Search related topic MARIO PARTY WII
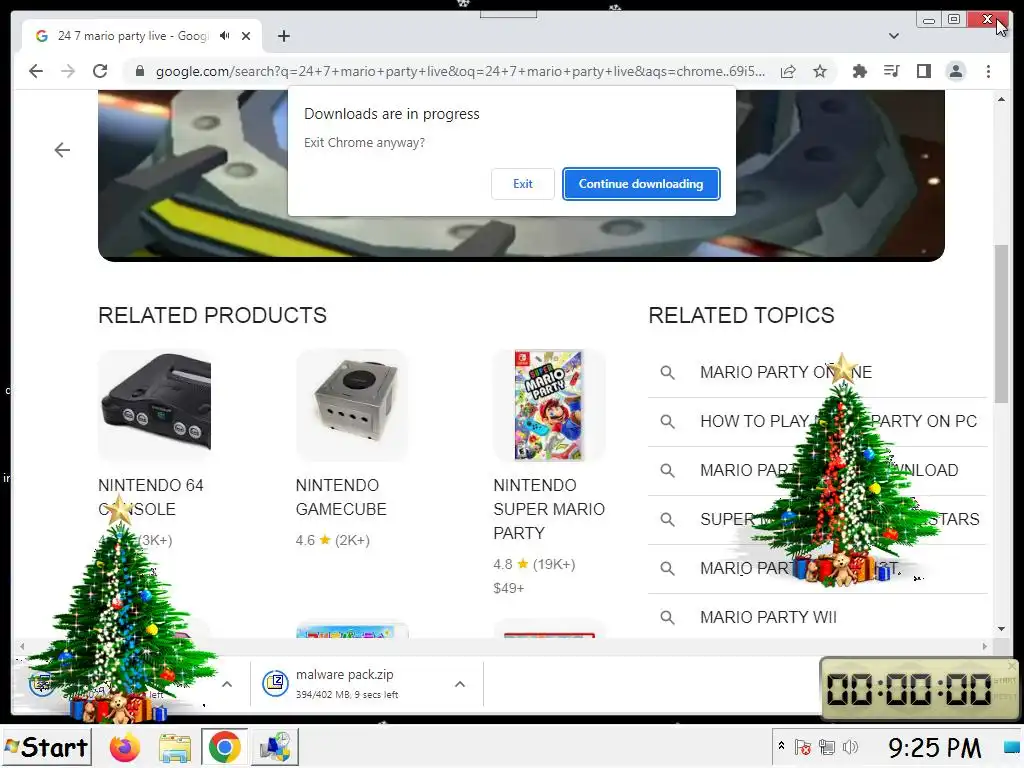1024x768 pixels. click(768, 617)
